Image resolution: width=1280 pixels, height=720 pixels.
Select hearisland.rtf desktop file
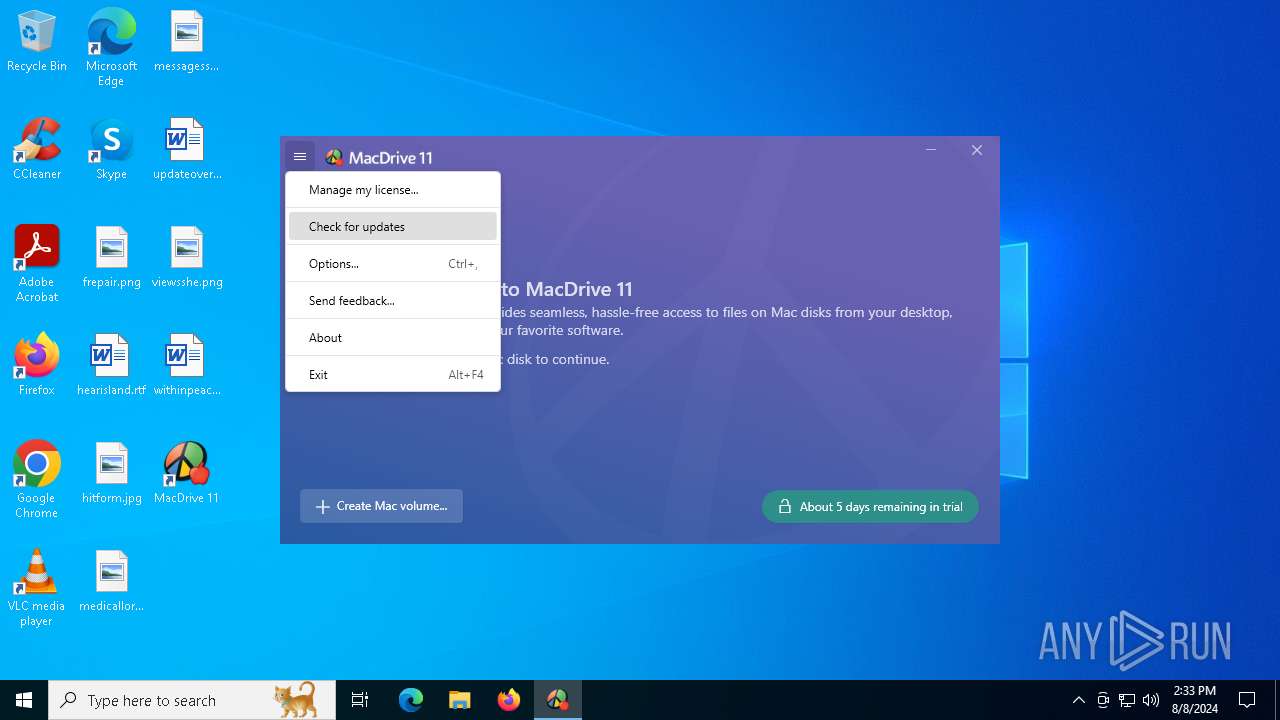coord(111,366)
